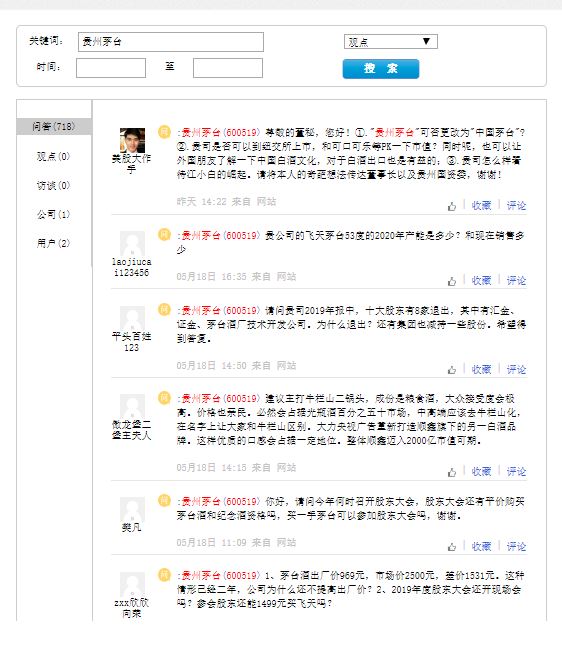Click 评论 on the 05月18日 14:15 post
This screenshot has height=652, width=562.
(516, 472)
